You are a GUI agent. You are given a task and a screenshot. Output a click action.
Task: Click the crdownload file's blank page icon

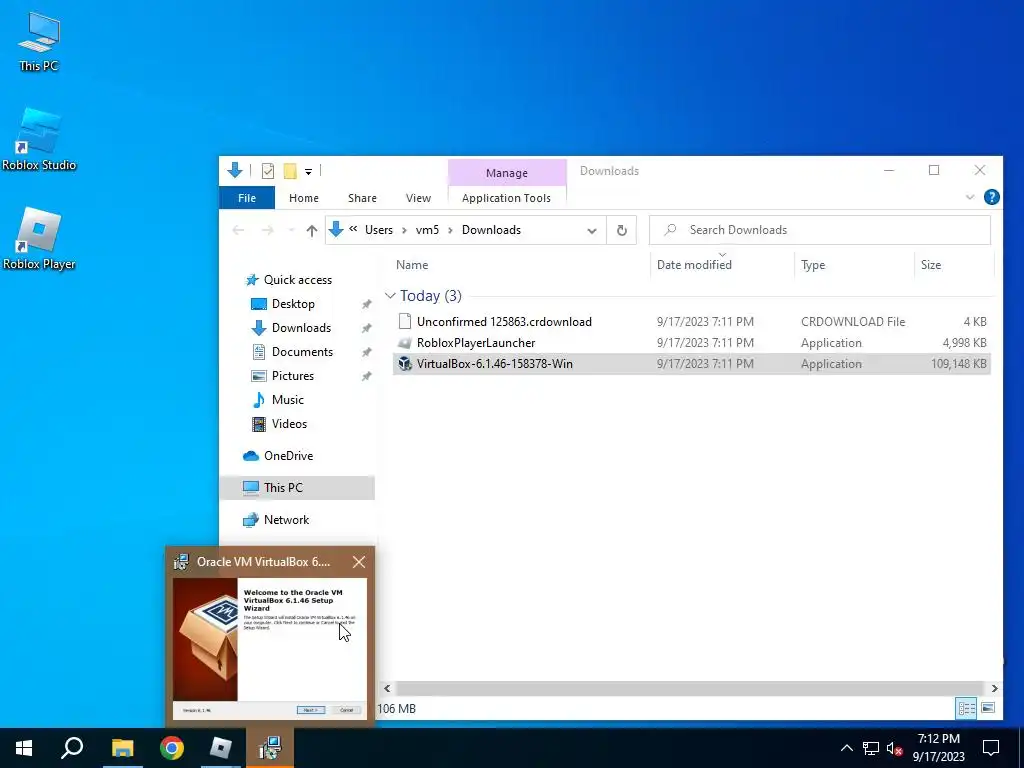tap(405, 321)
